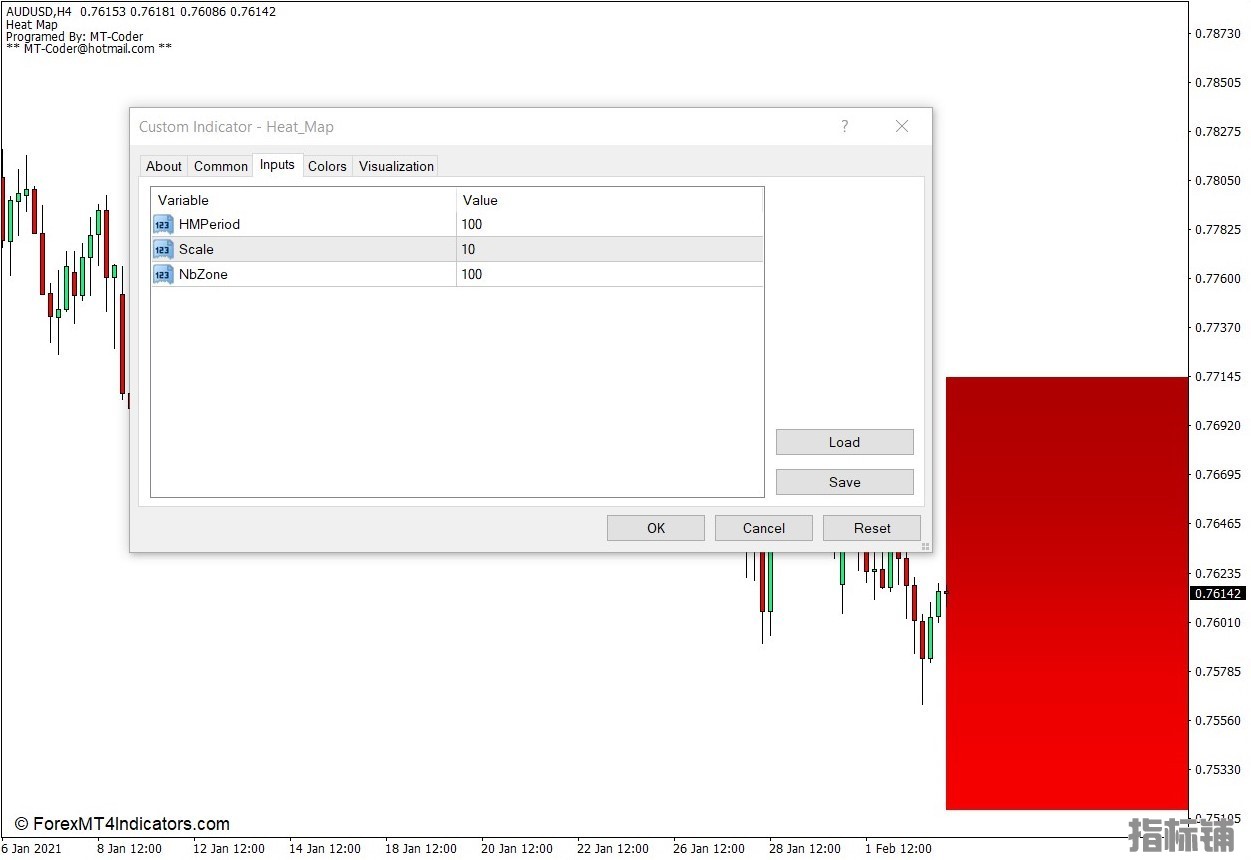This screenshot has height=860, width=1251.
Task: Click the Load button
Action: (845, 442)
